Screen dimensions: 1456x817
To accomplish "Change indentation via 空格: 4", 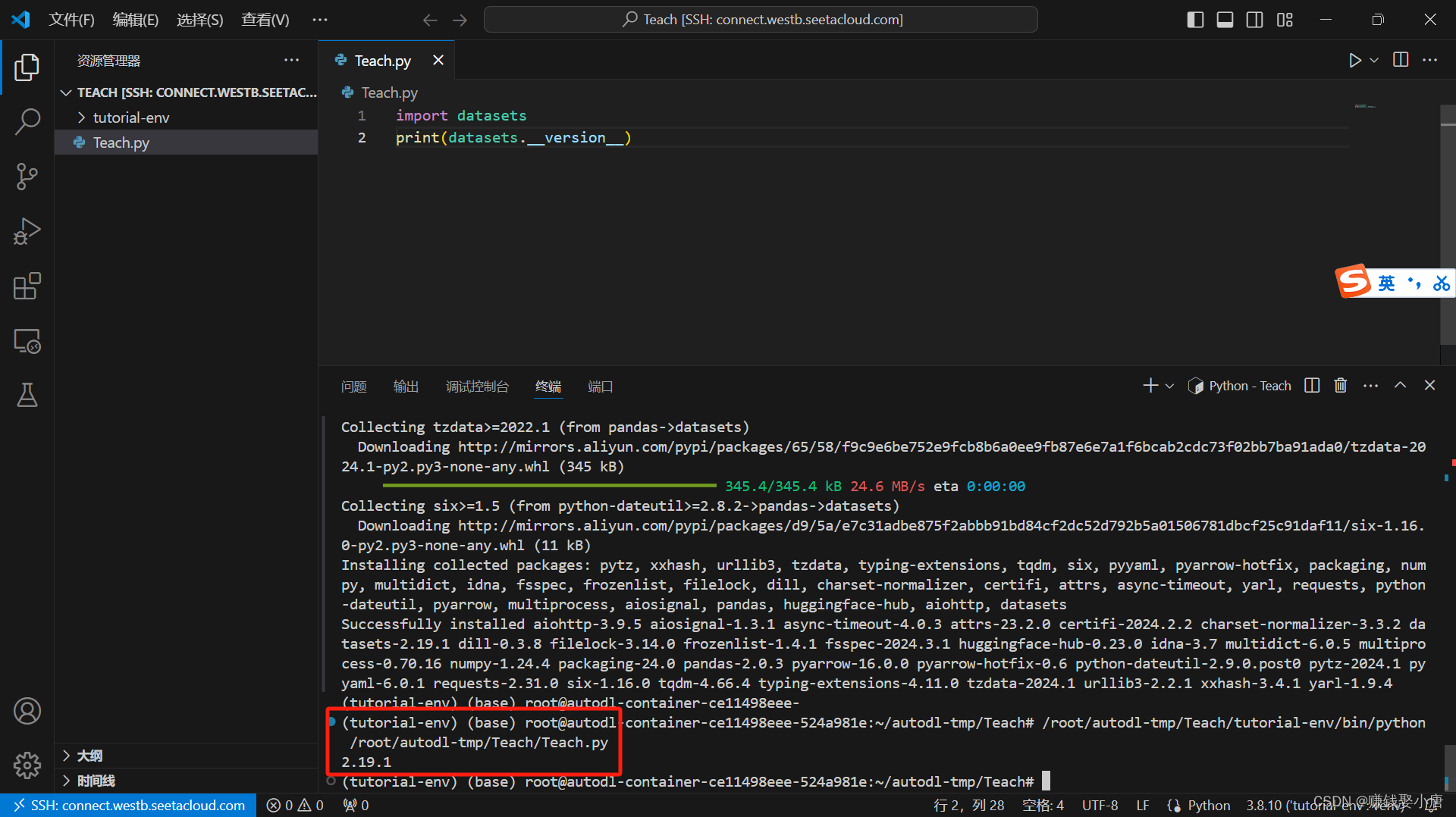I will [1043, 805].
